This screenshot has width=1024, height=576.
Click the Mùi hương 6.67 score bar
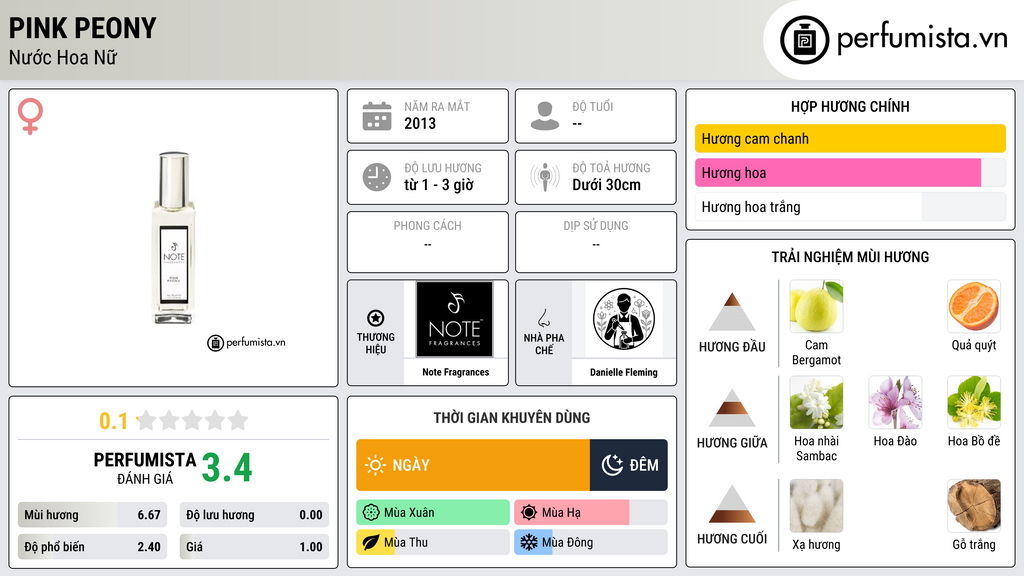point(92,515)
